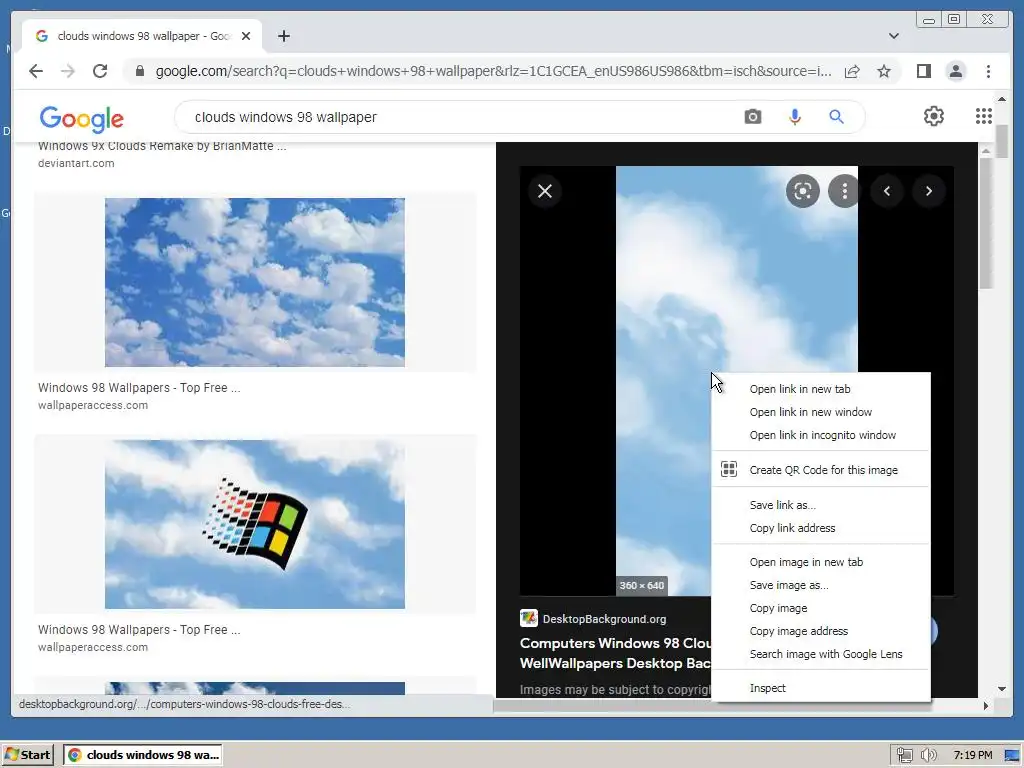Select Save image as…

point(820,585)
